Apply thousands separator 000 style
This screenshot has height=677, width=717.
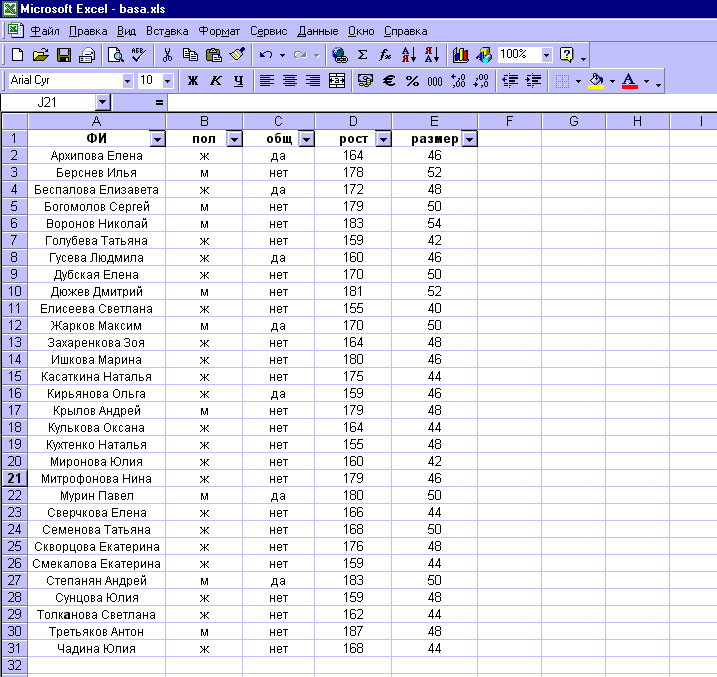435,81
